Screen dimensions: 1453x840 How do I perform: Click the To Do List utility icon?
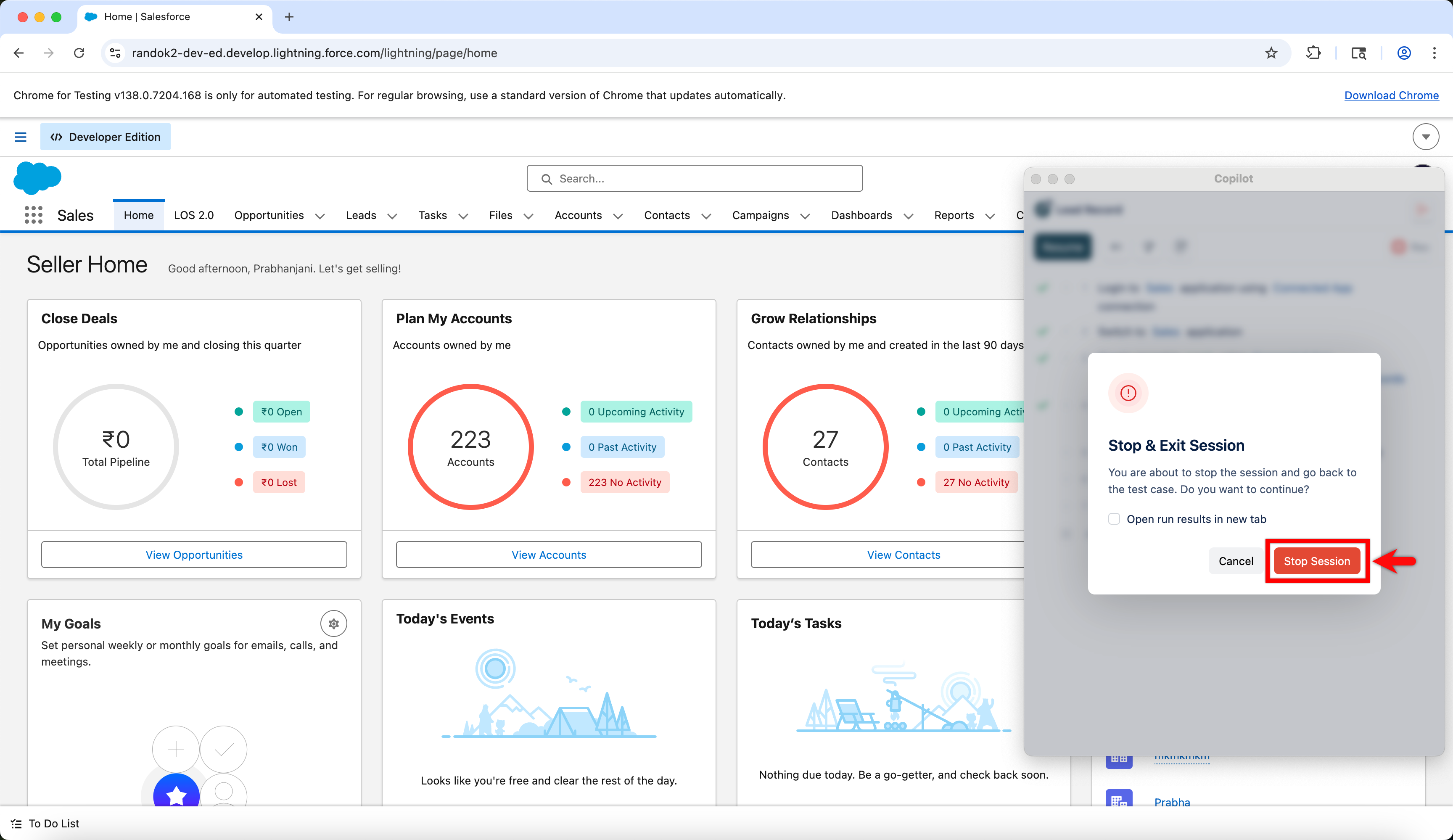(16, 823)
